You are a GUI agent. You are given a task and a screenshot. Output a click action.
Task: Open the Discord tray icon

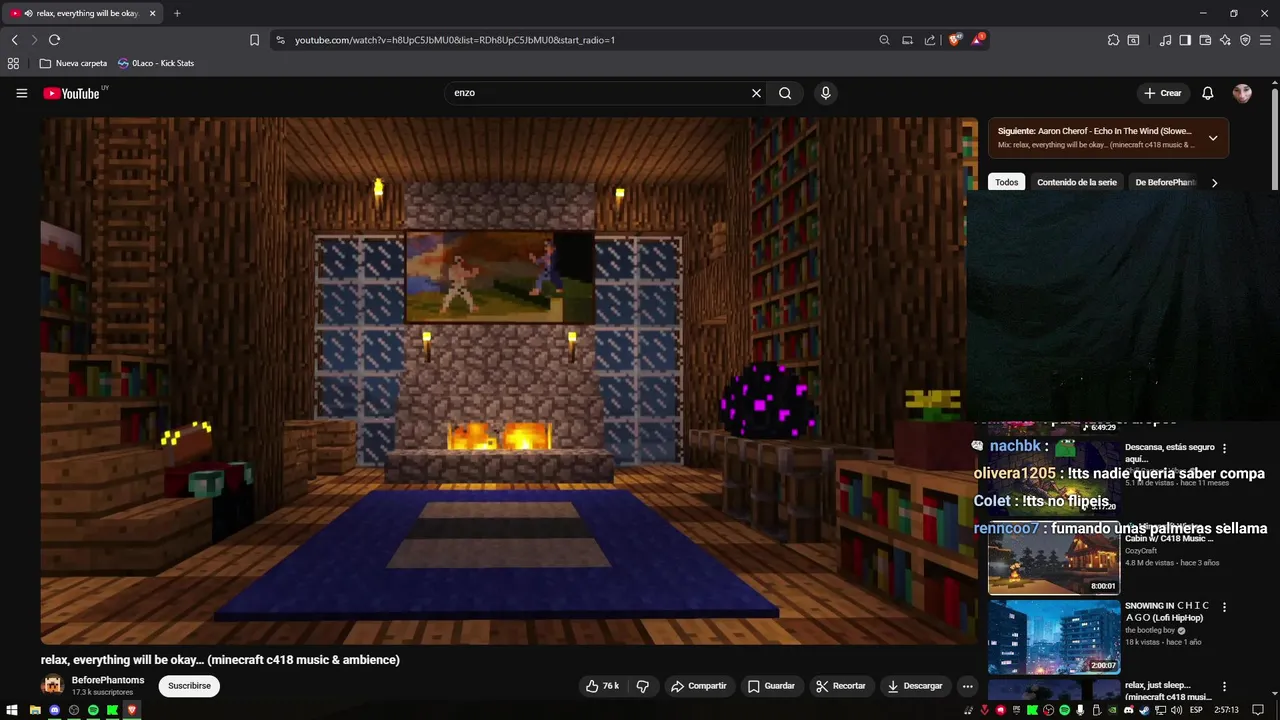(x=1129, y=710)
